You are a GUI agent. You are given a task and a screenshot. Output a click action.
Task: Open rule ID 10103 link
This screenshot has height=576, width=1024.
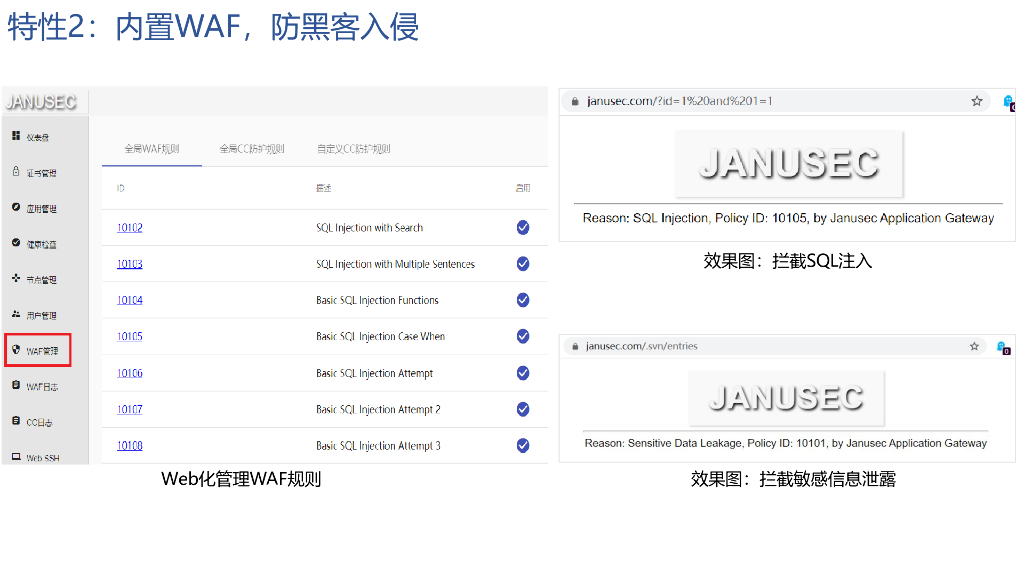click(x=130, y=264)
